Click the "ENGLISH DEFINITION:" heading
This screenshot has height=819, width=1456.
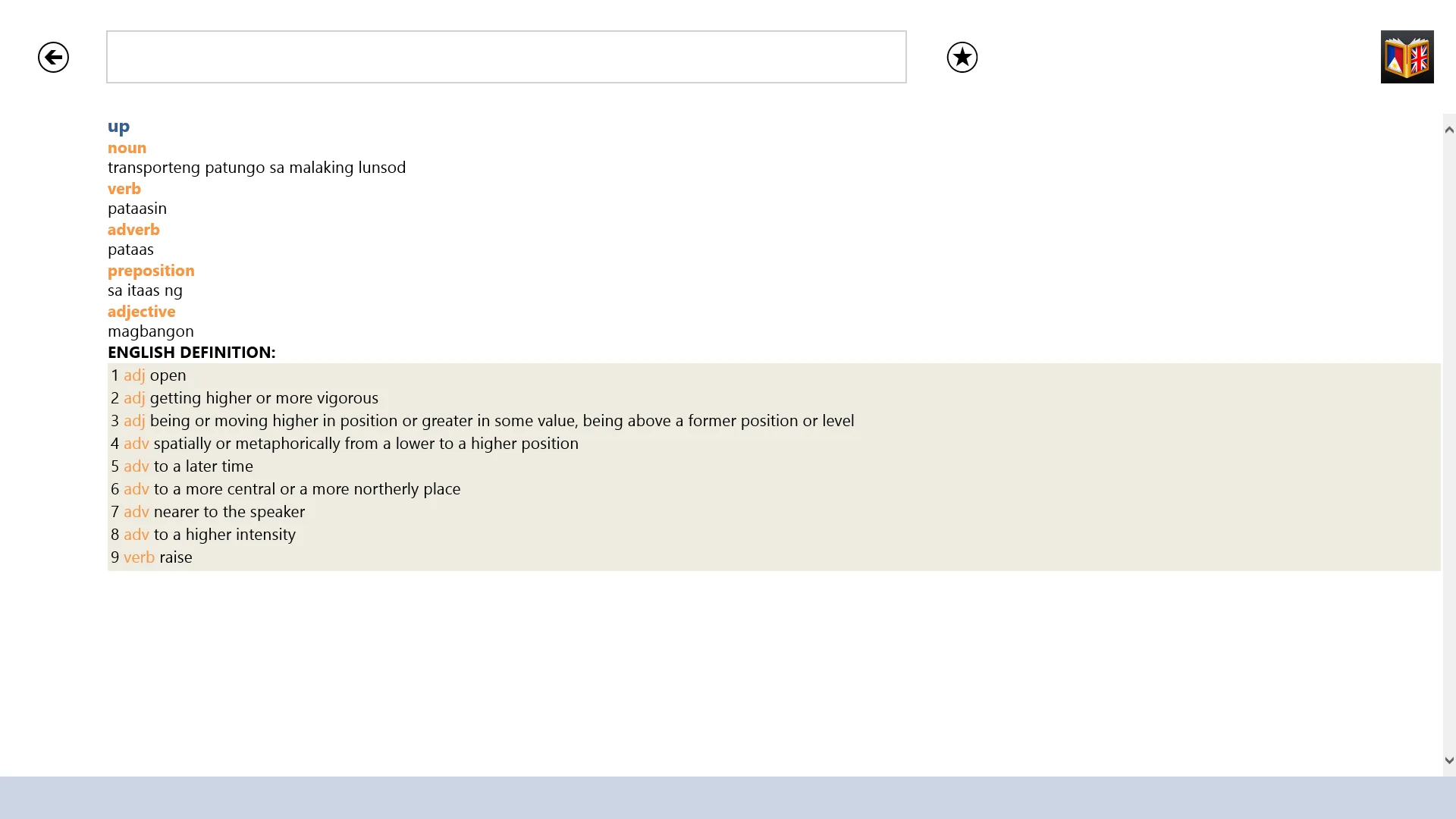pyautogui.click(x=191, y=353)
